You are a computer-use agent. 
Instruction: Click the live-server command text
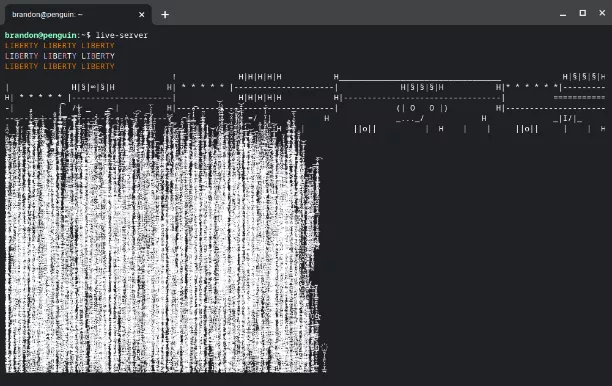tap(122, 35)
